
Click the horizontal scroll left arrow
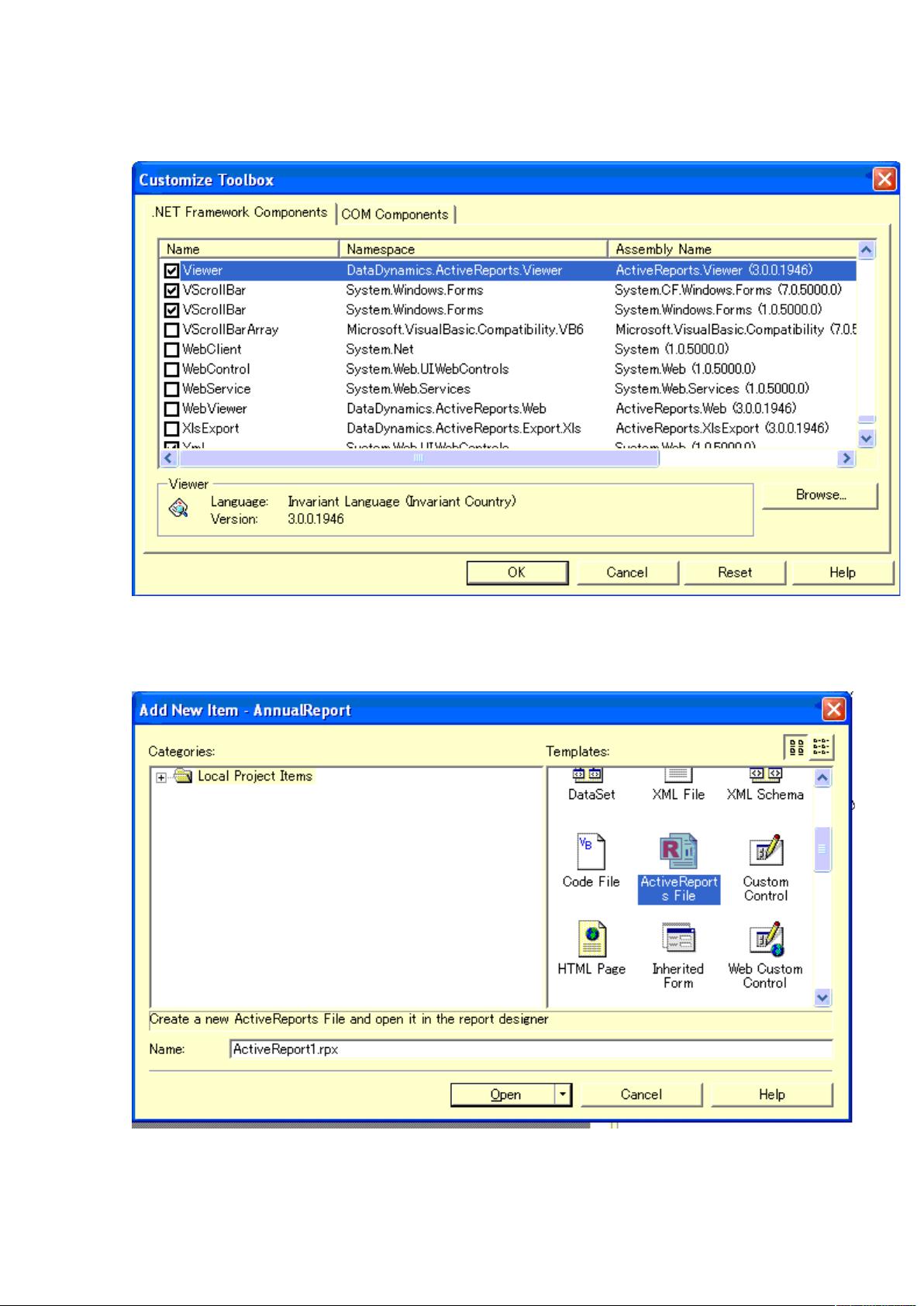[168, 458]
